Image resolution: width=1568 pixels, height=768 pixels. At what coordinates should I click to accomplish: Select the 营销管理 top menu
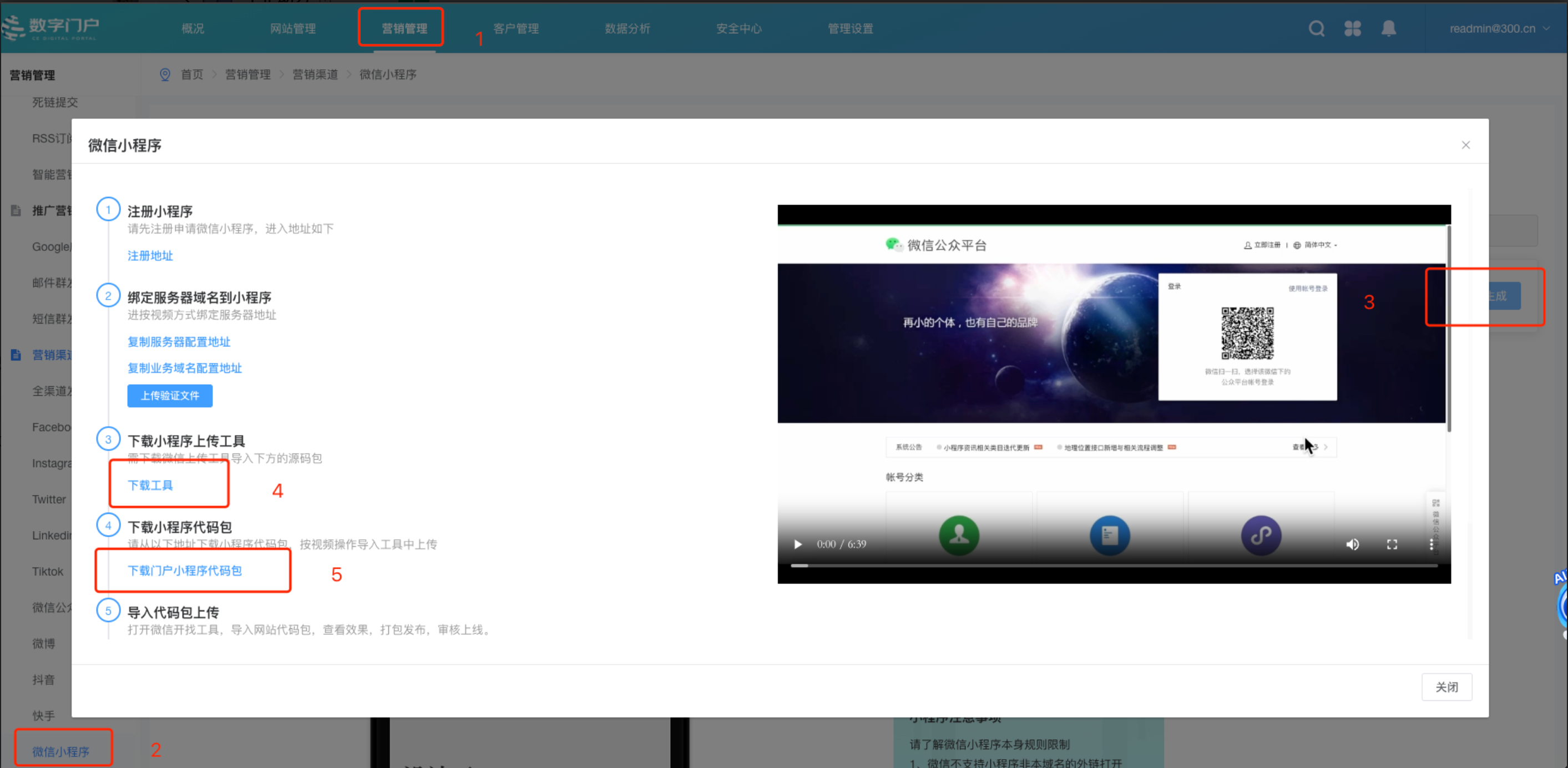(x=404, y=29)
